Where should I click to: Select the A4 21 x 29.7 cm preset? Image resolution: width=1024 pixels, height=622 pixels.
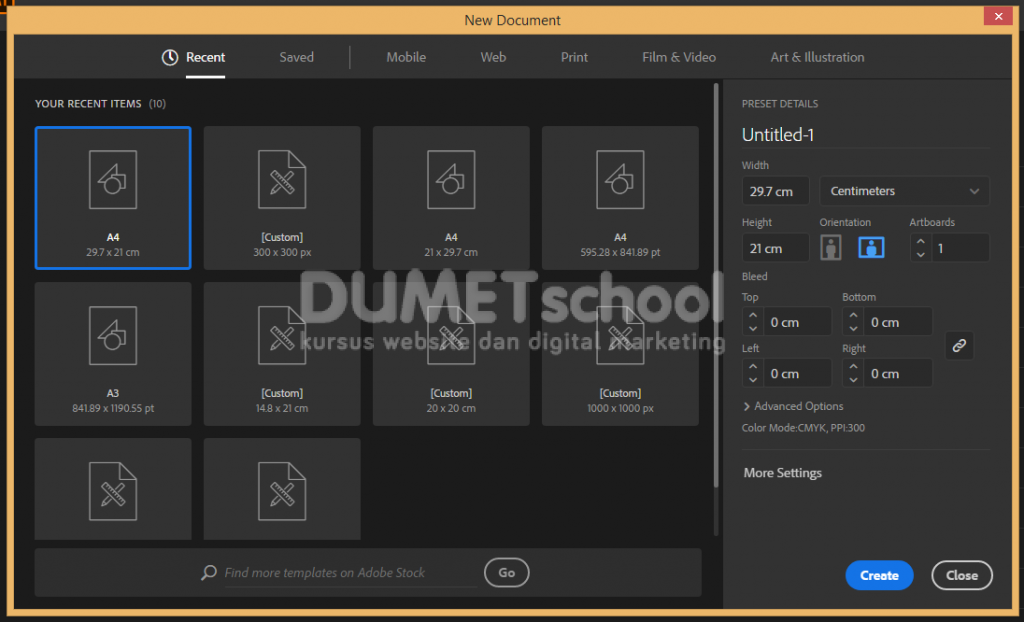(x=451, y=198)
